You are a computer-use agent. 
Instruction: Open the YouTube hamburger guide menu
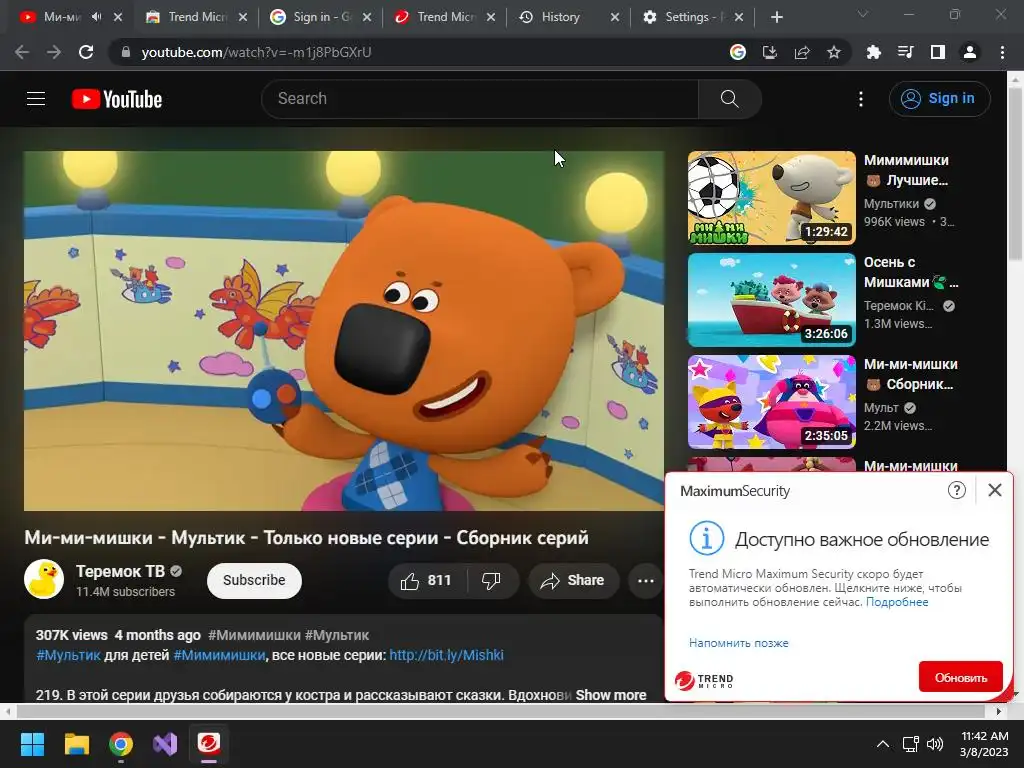coord(36,99)
